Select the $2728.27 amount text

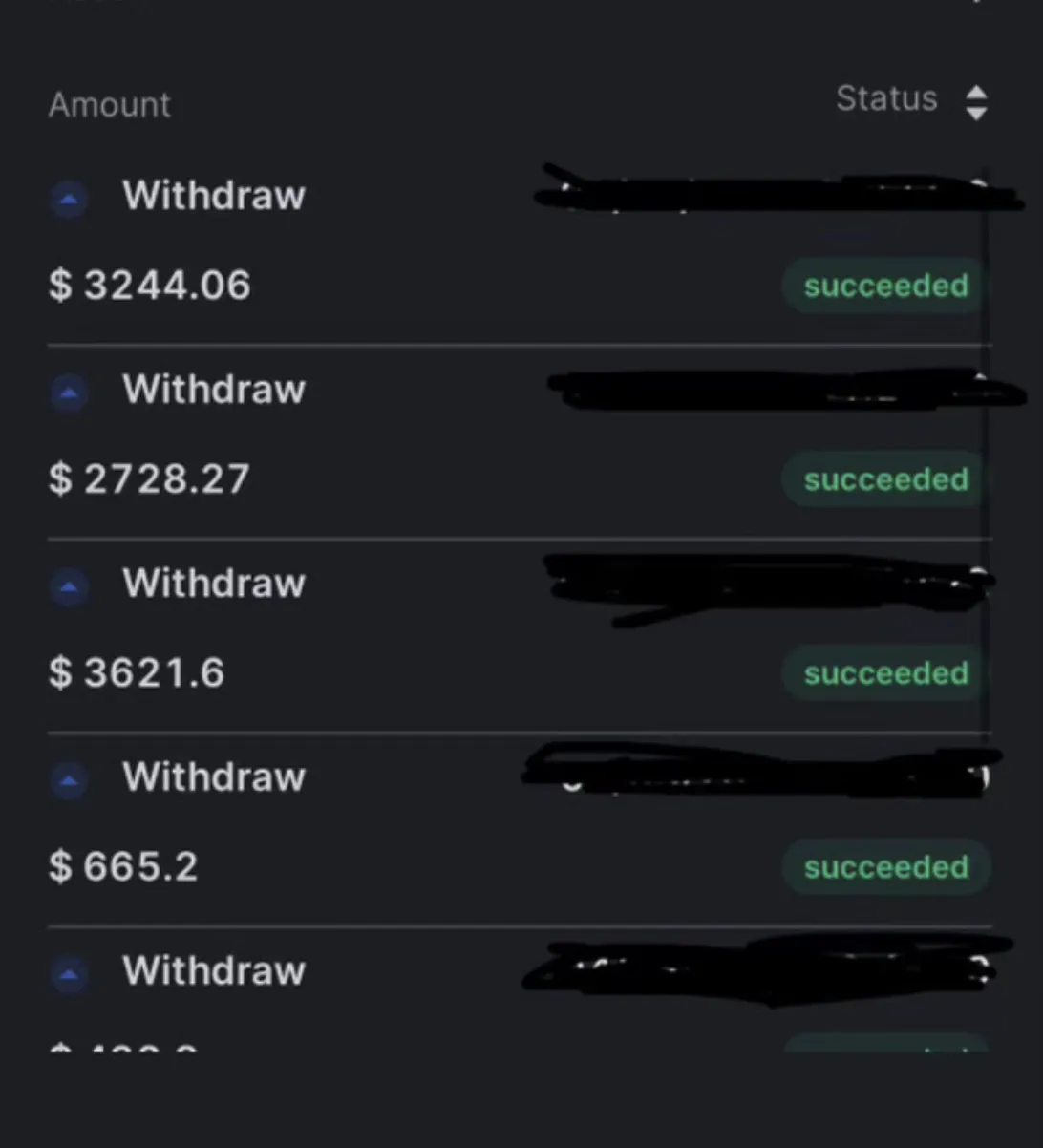(149, 478)
